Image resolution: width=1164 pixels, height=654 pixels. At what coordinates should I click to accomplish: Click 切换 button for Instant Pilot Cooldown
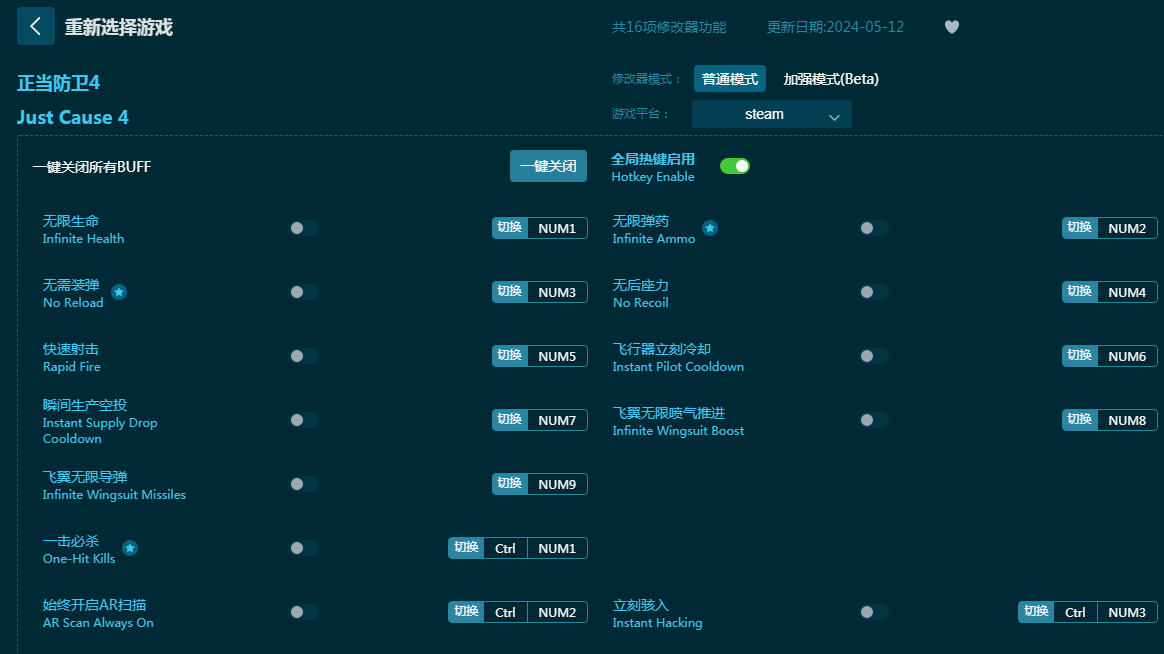(x=1080, y=356)
